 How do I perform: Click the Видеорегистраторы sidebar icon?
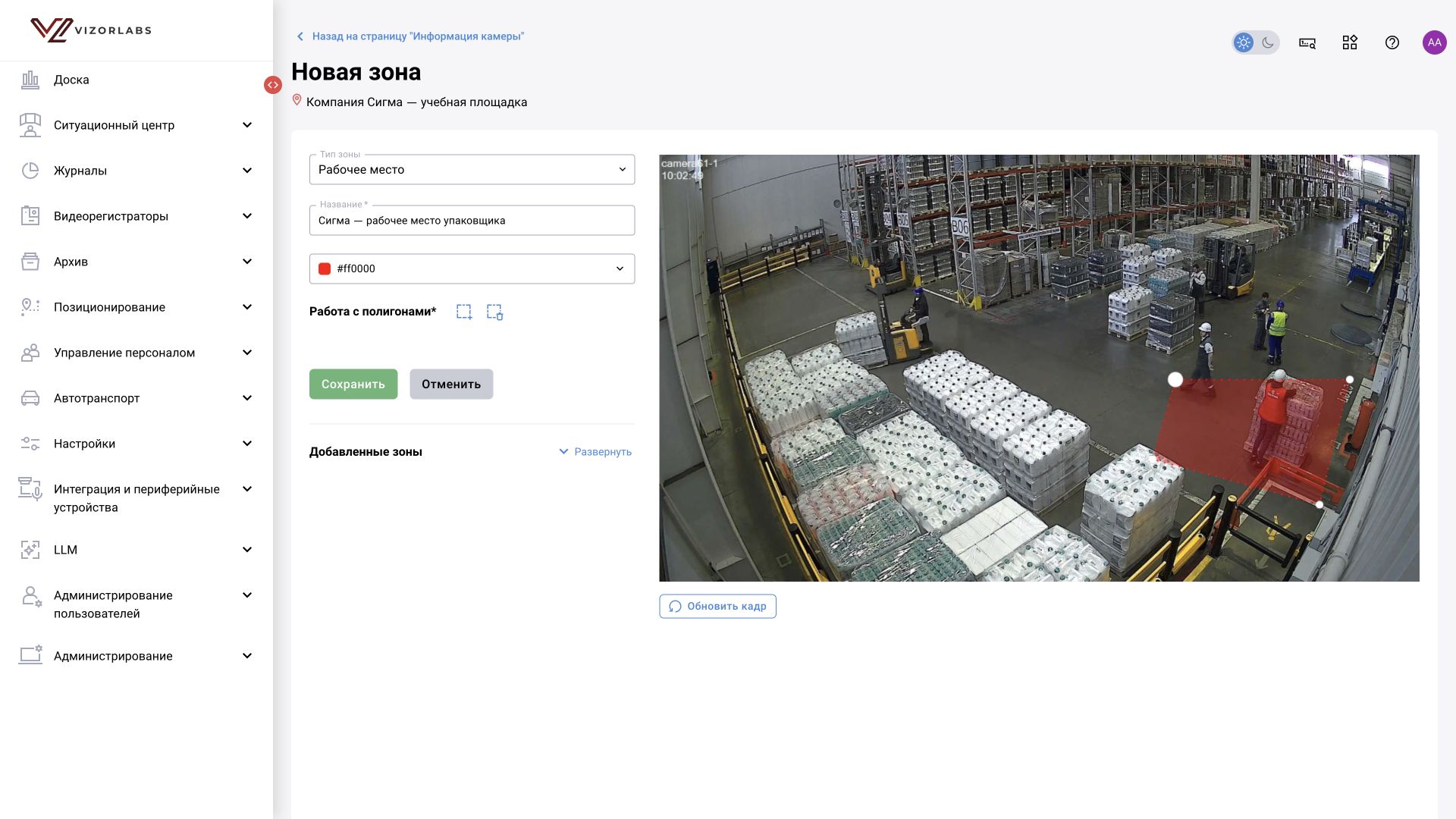click(x=30, y=216)
